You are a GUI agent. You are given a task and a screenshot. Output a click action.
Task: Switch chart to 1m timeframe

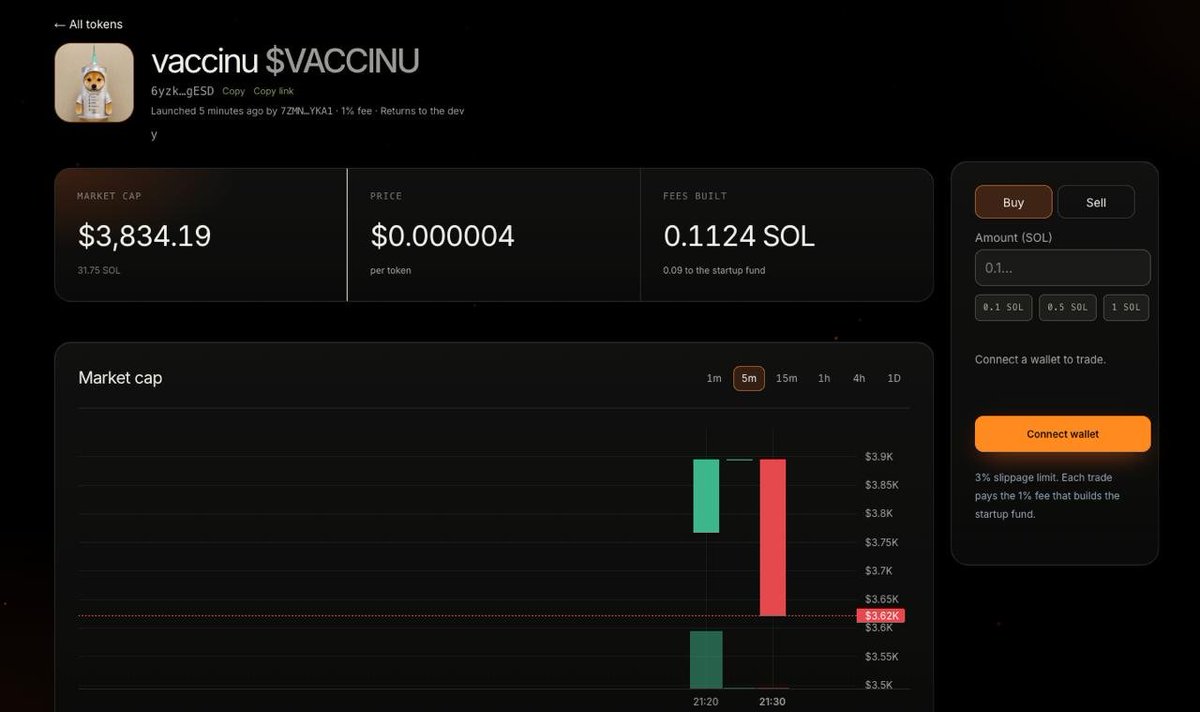pyautogui.click(x=714, y=378)
